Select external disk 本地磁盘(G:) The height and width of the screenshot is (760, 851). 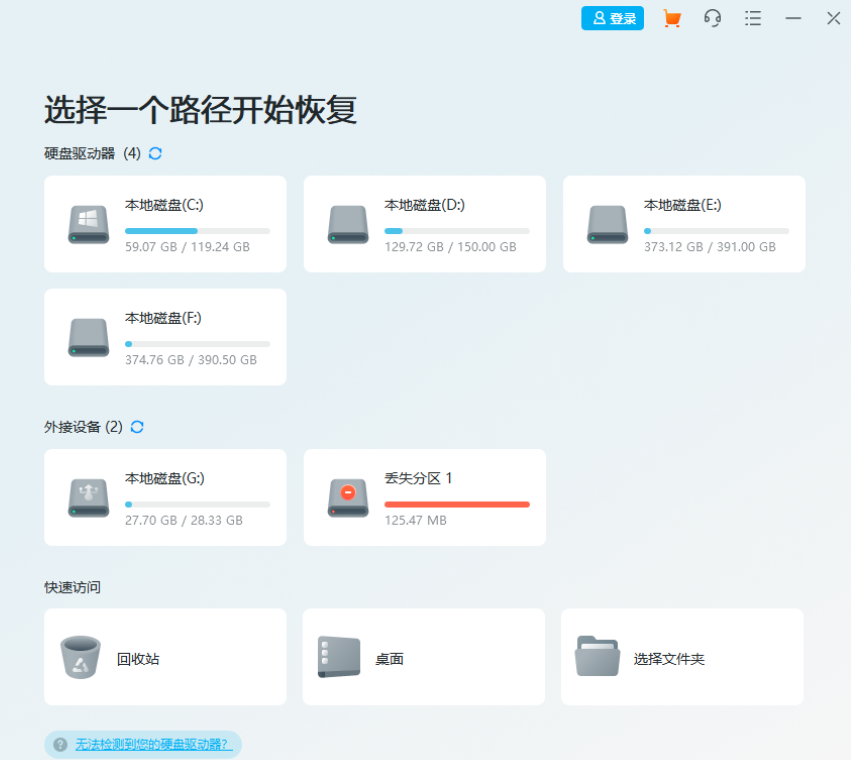point(164,497)
